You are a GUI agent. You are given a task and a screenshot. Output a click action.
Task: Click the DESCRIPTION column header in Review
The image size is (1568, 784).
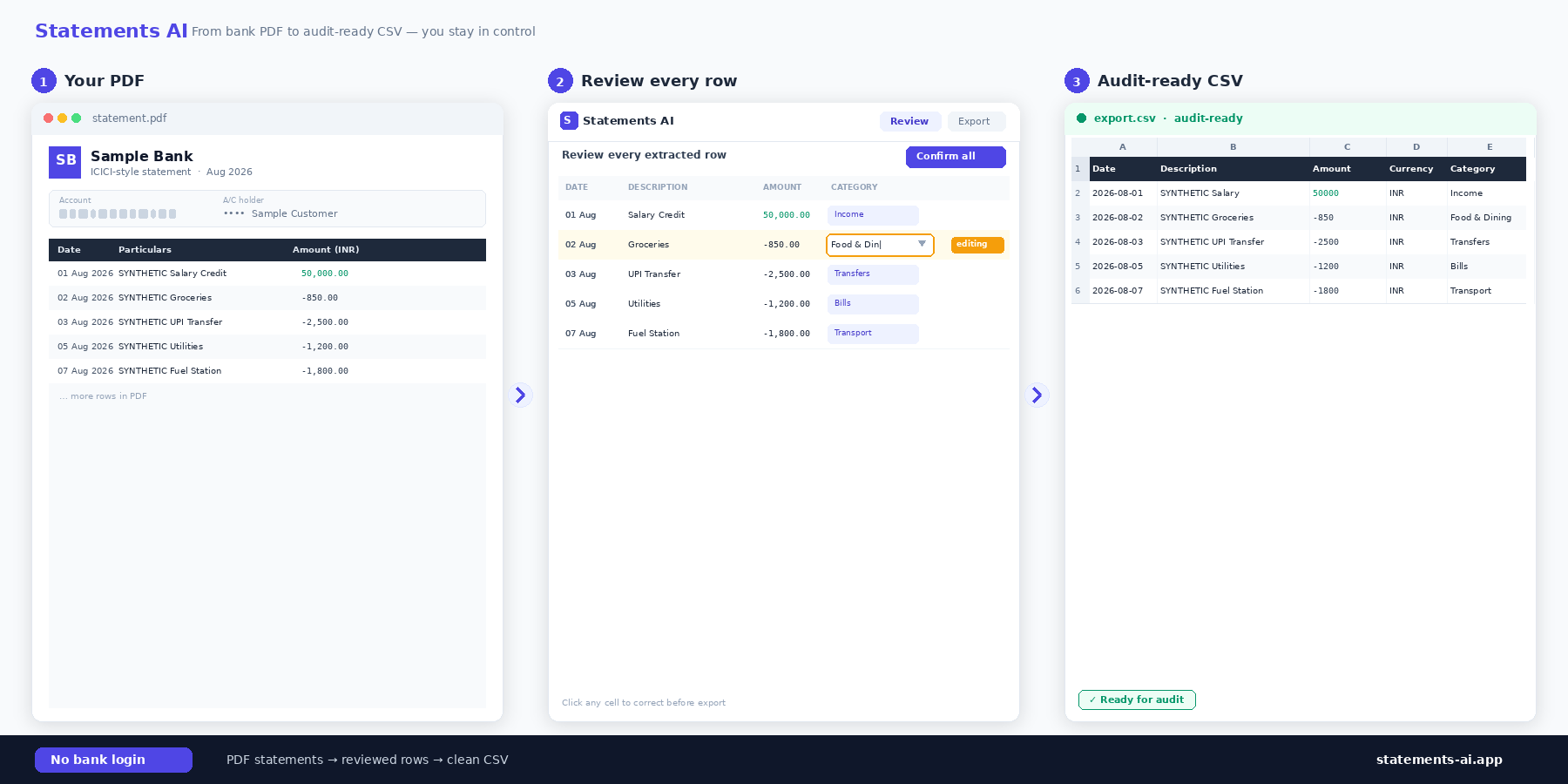coord(658,187)
